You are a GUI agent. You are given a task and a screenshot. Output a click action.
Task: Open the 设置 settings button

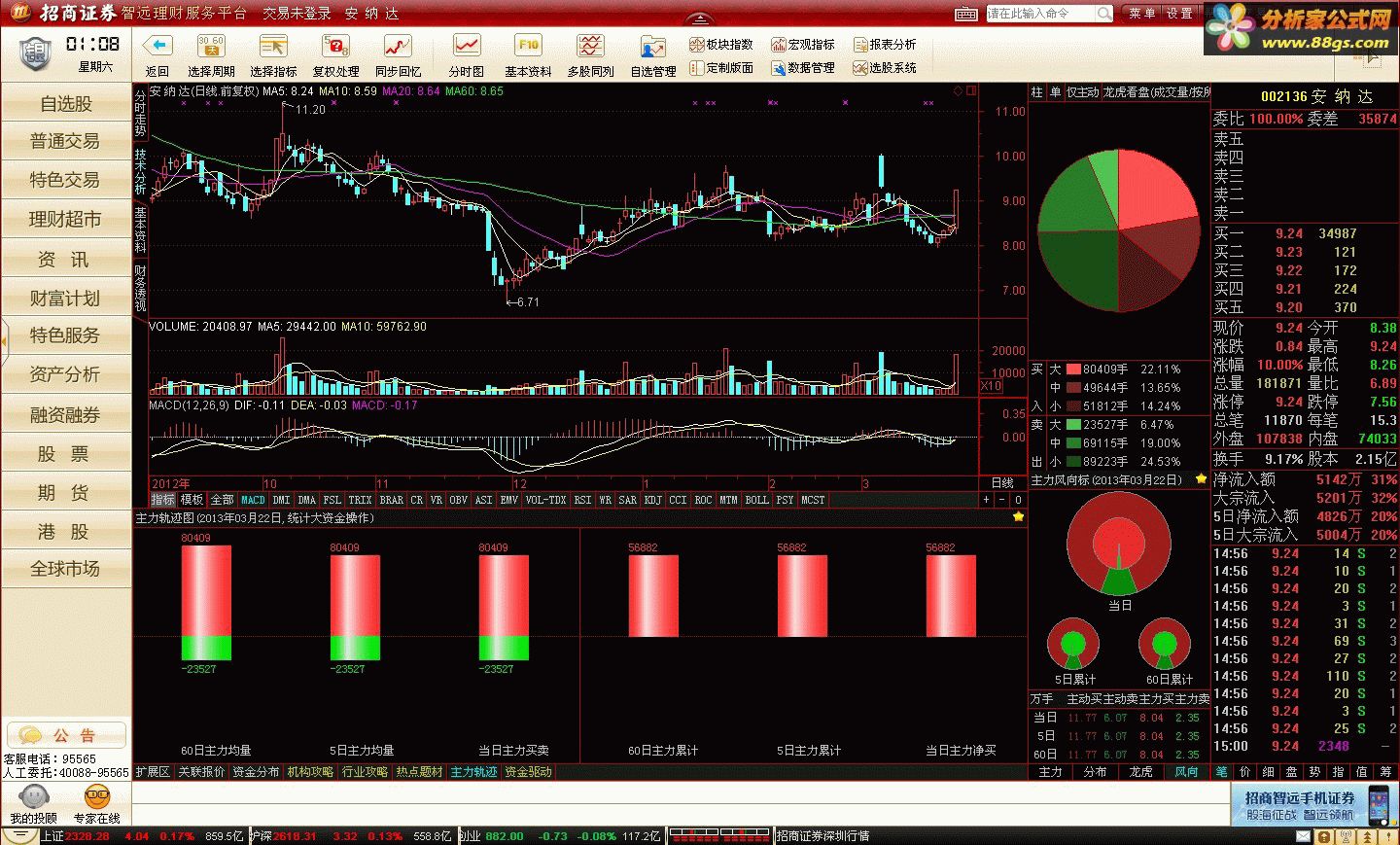click(1179, 14)
